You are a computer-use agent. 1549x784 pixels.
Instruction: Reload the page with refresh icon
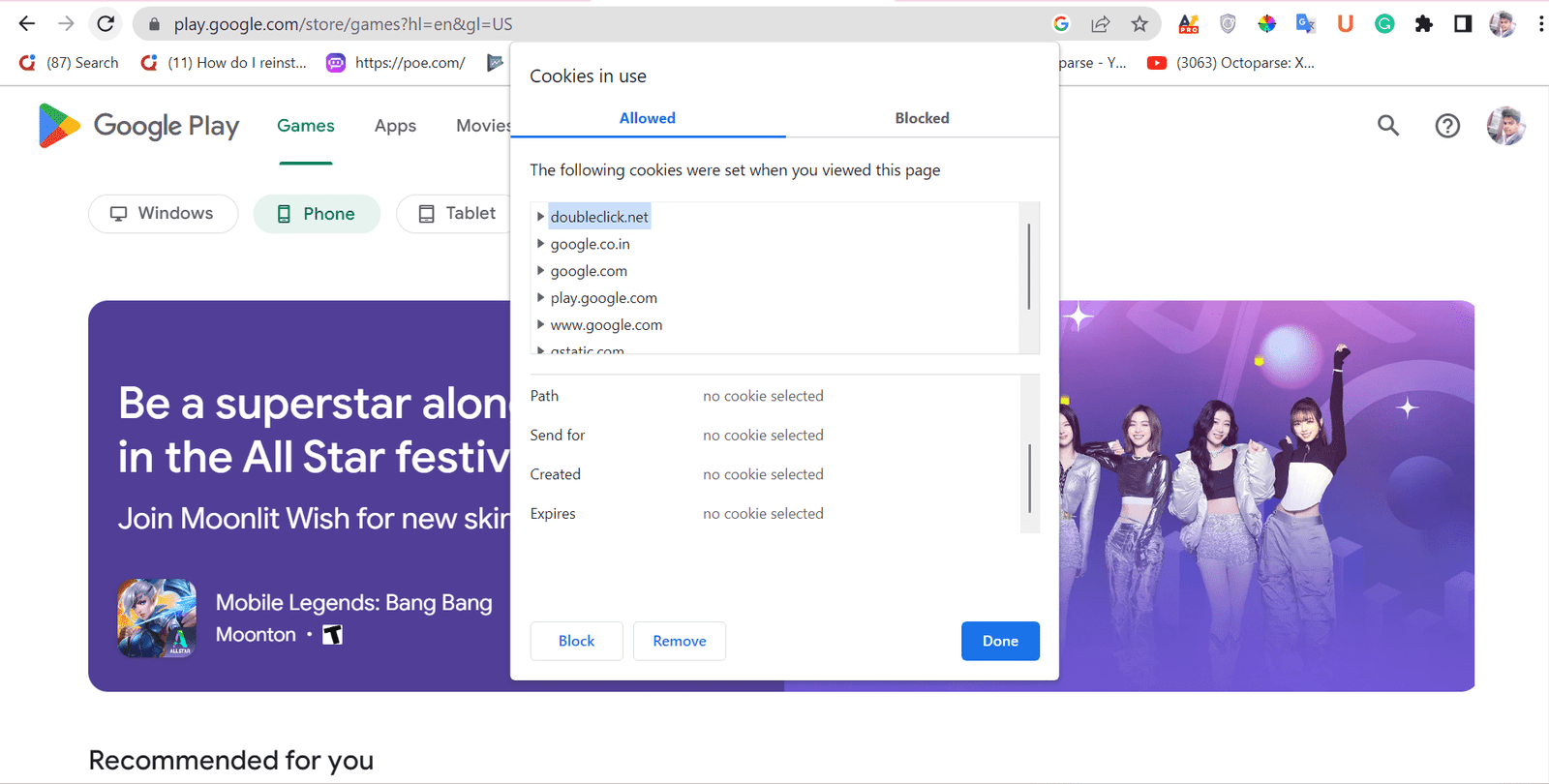coord(106,23)
